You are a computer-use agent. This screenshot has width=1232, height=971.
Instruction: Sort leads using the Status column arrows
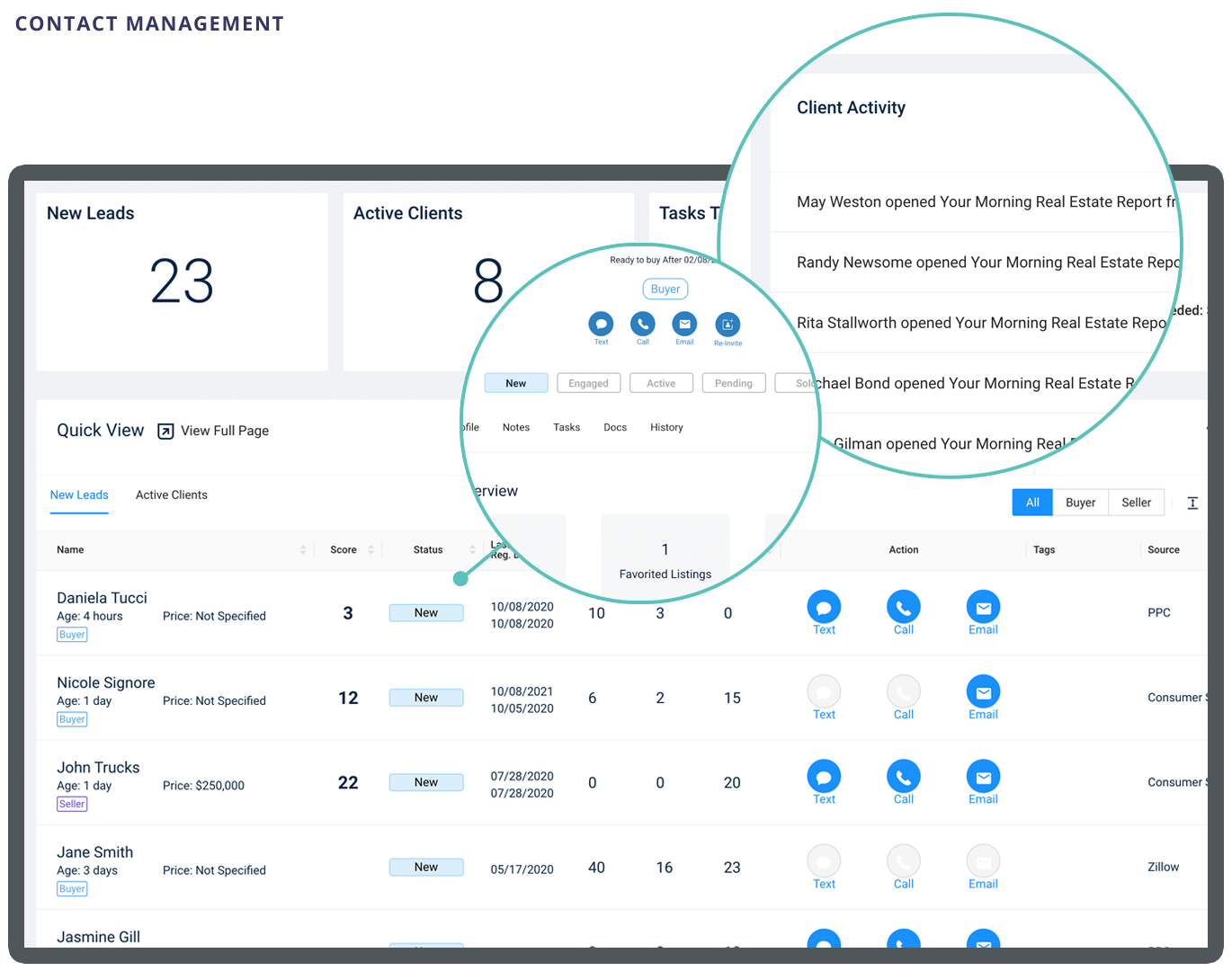pos(472,549)
